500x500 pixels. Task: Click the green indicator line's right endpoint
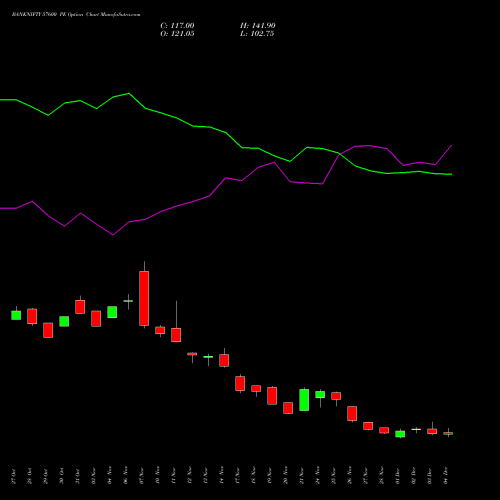tap(451, 174)
